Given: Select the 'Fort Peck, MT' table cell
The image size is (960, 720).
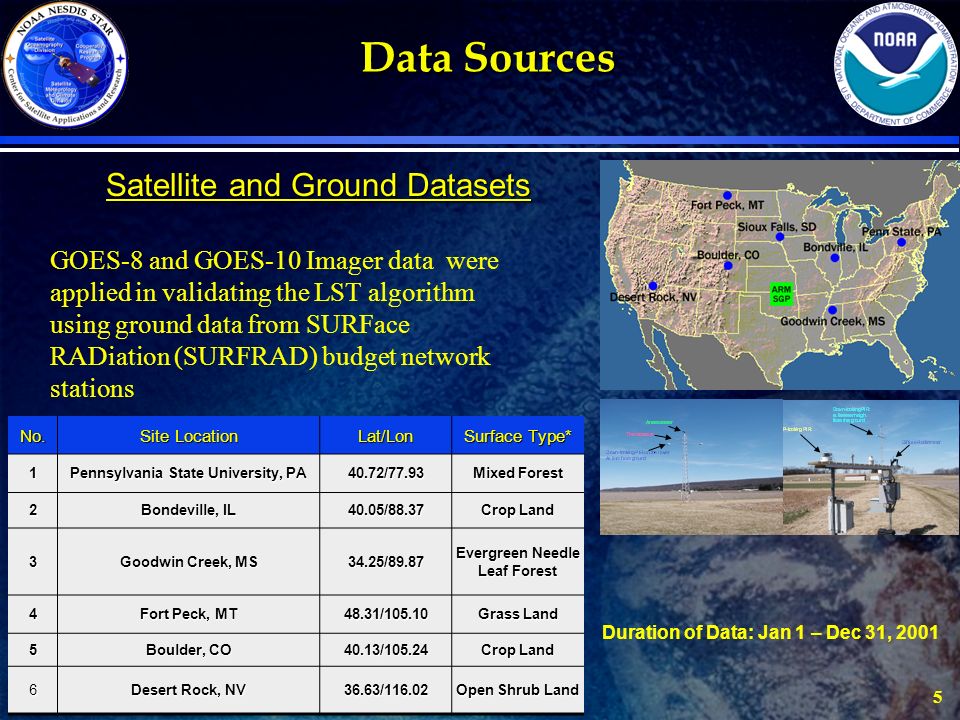Looking at the screenshot, I should (x=189, y=613).
